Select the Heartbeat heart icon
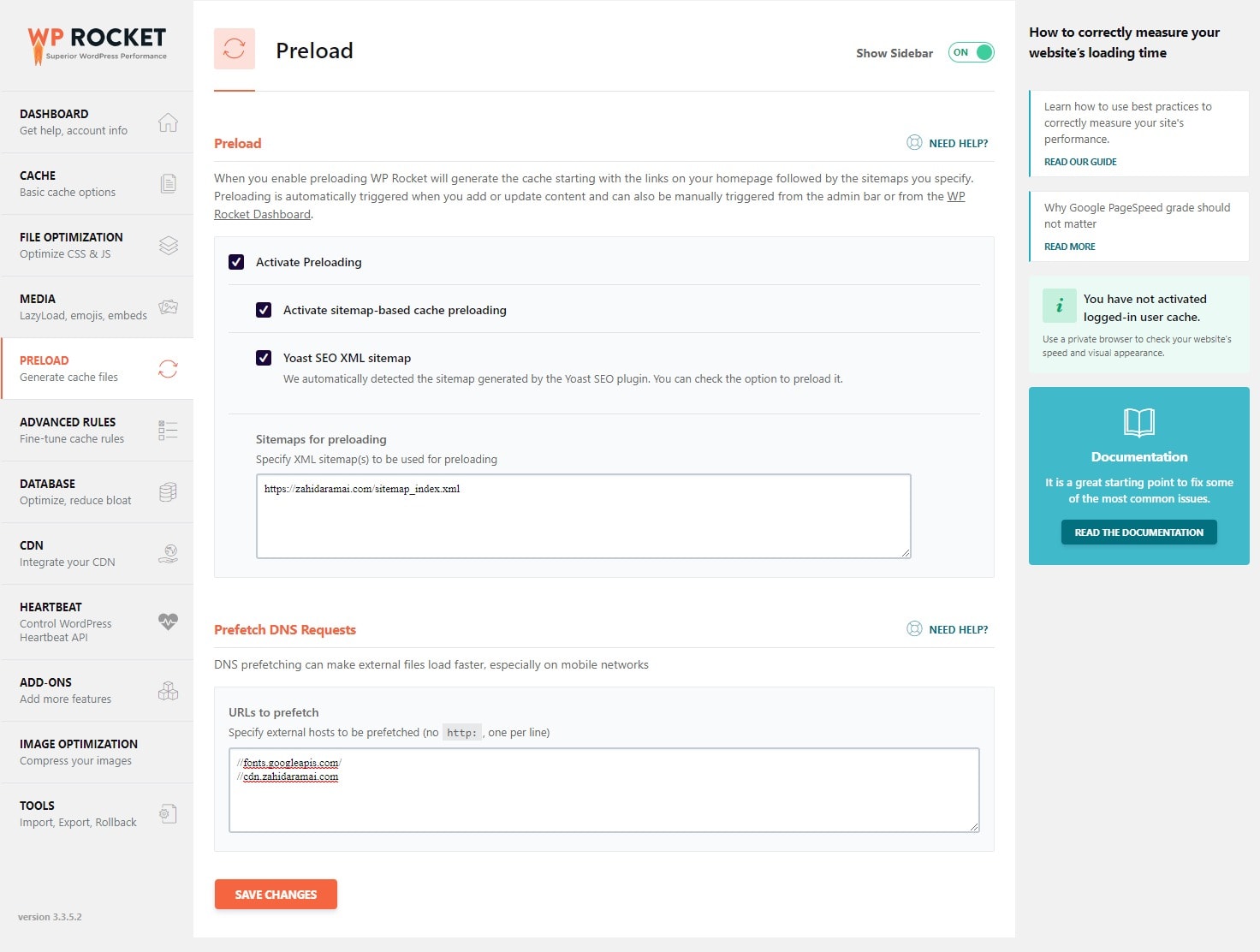This screenshot has width=1260, height=952. pos(168,622)
